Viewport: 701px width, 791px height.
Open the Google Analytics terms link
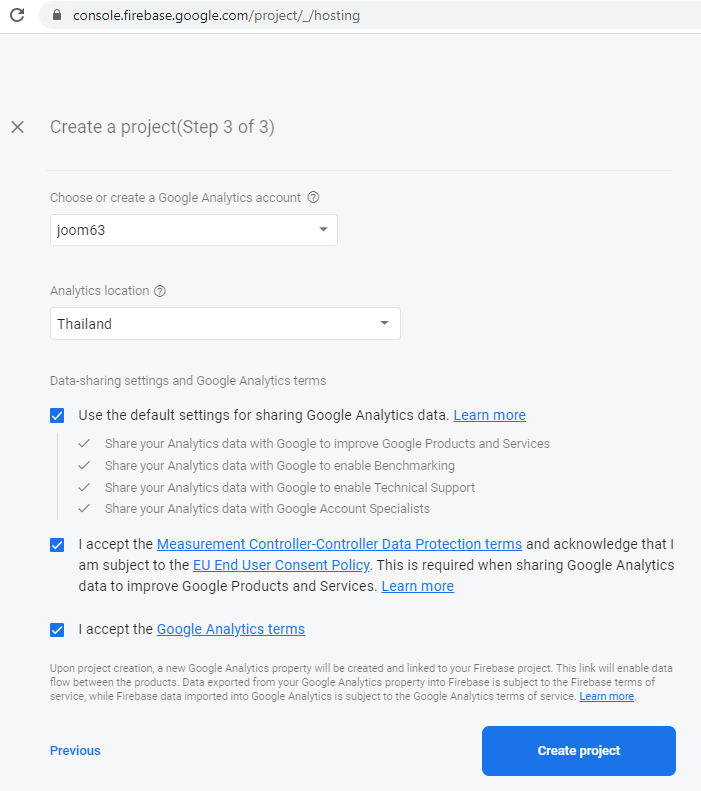(231, 630)
